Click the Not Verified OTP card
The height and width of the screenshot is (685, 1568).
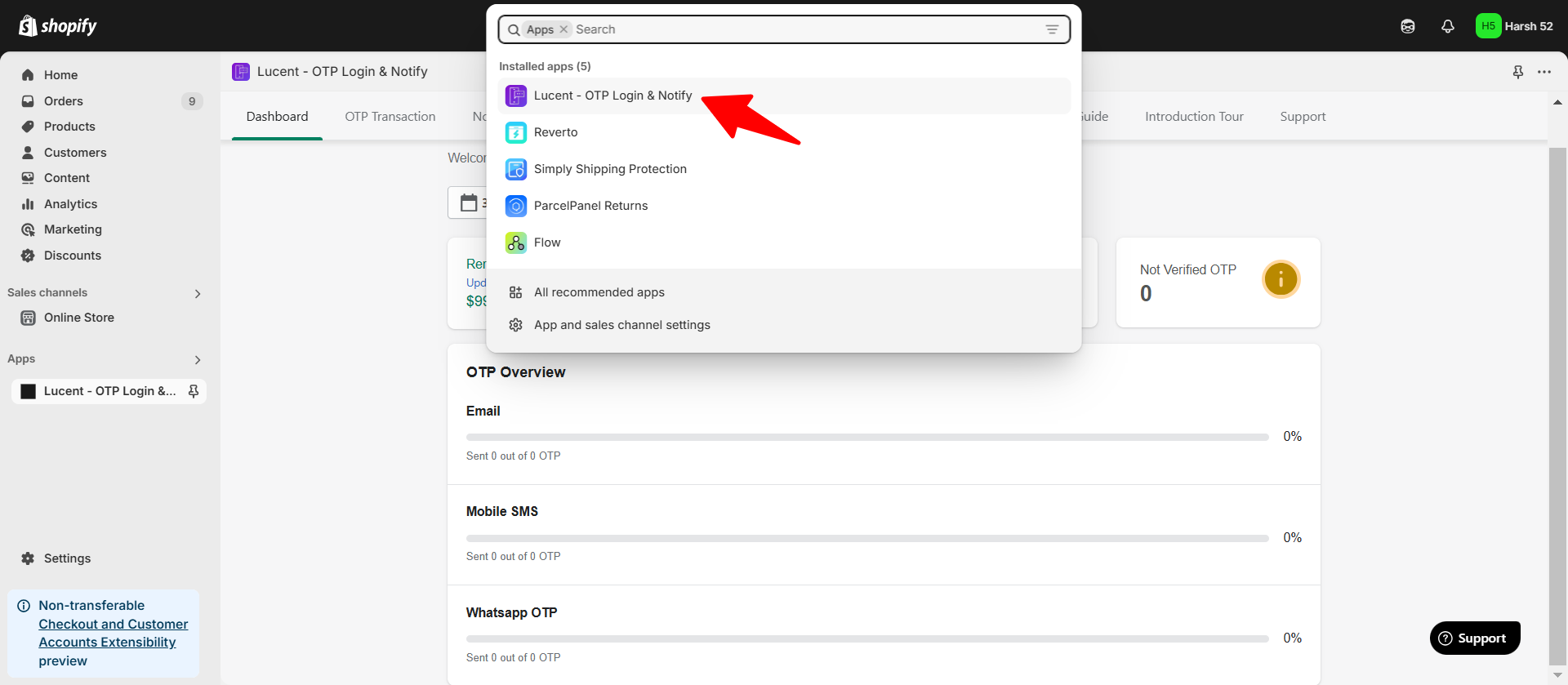1218,282
